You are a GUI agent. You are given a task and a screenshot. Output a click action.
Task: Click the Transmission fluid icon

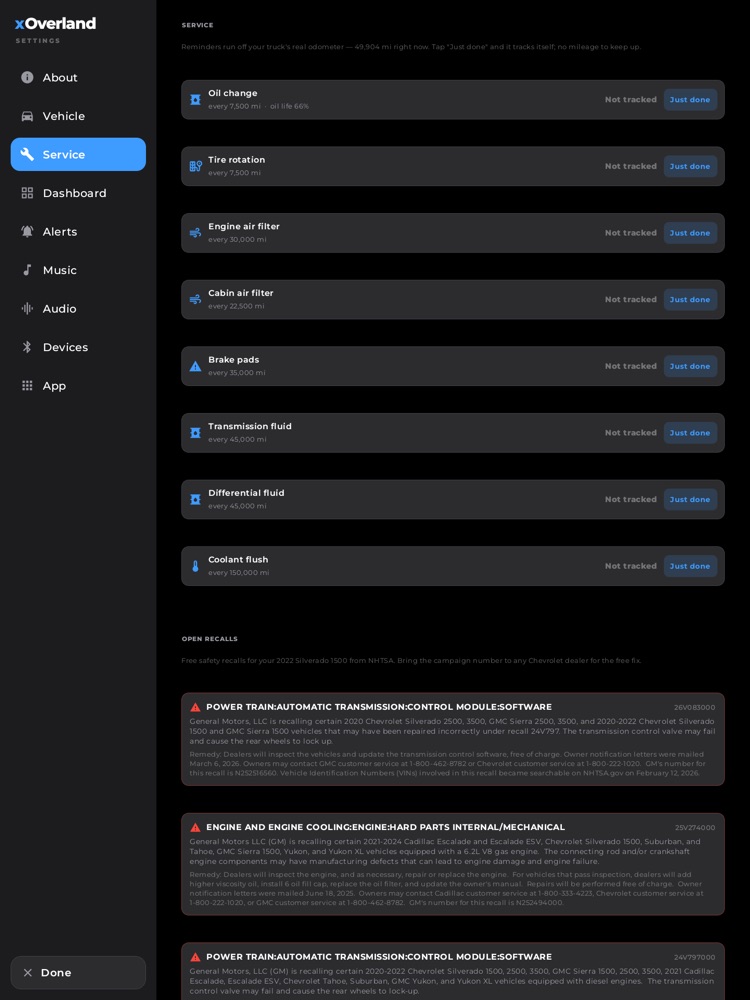click(195, 433)
